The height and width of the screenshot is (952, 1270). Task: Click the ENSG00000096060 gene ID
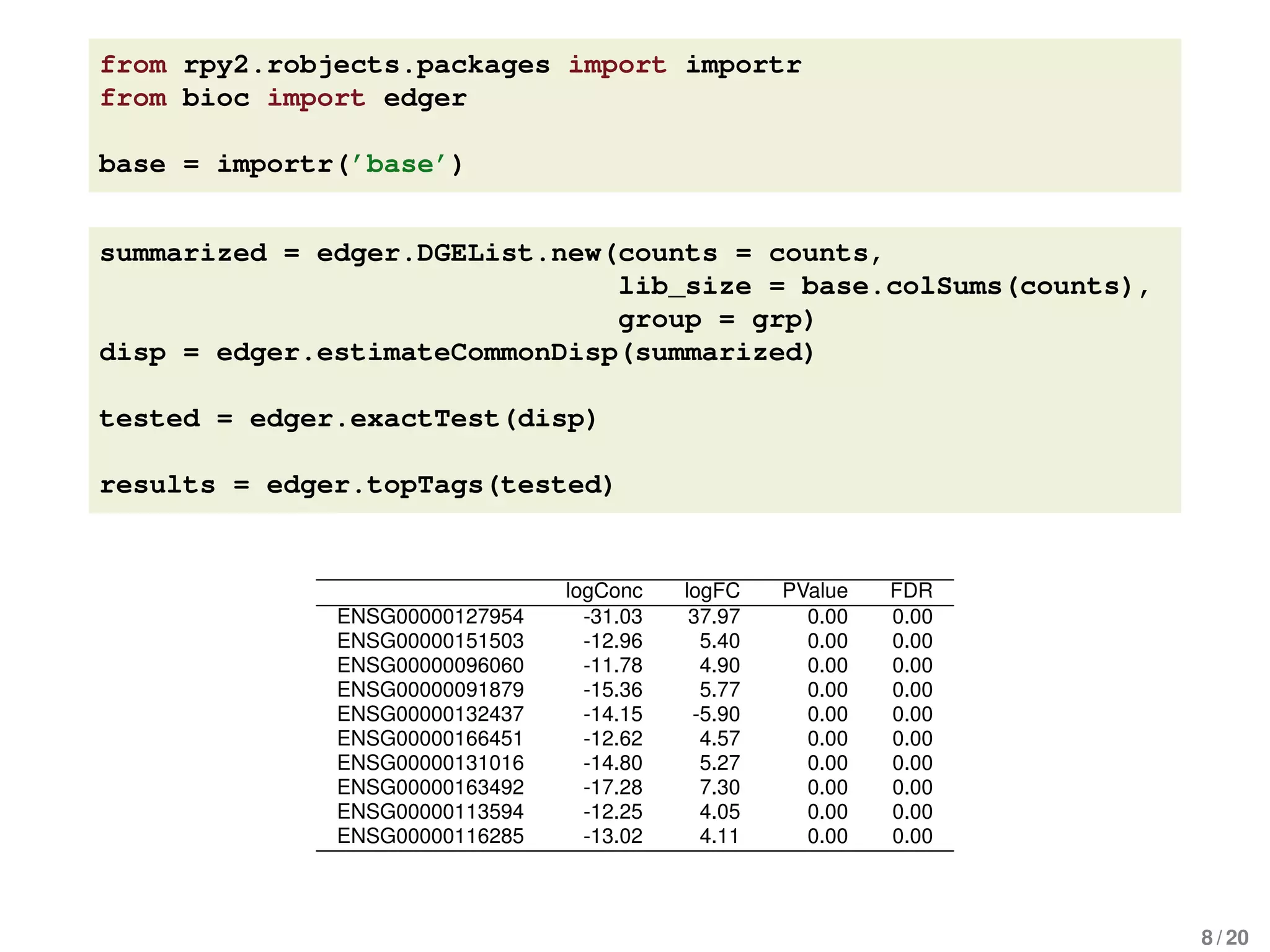(x=430, y=665)
